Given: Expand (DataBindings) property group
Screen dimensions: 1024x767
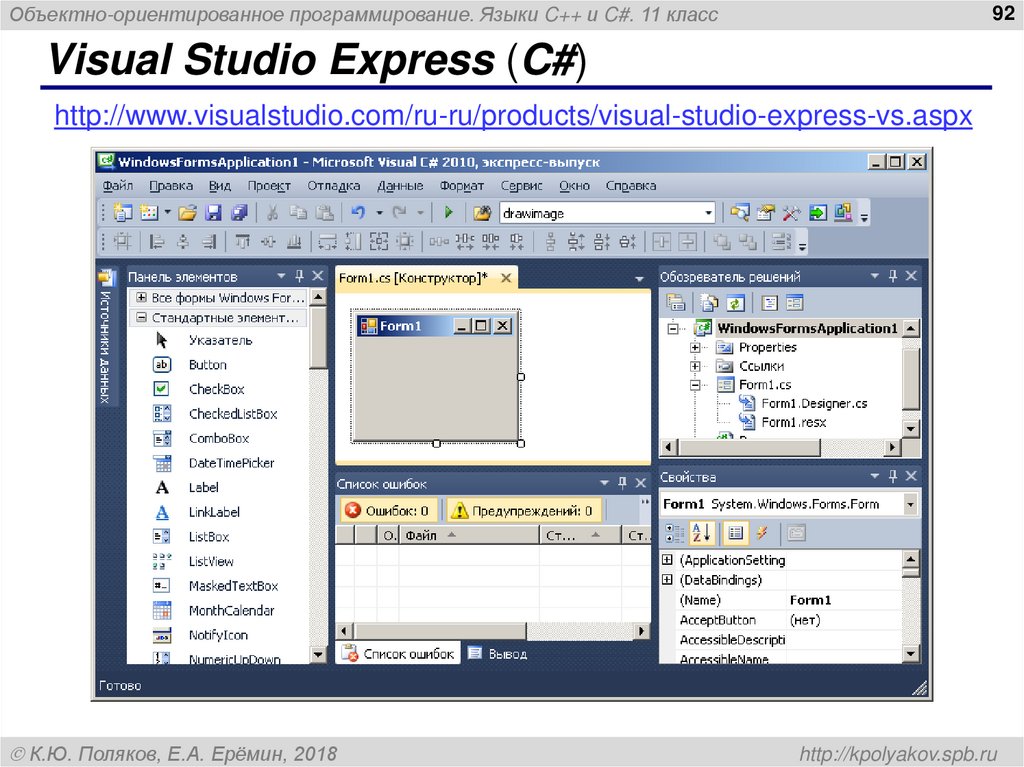Looking at the screenshot, I should click(x=667, y=579).
